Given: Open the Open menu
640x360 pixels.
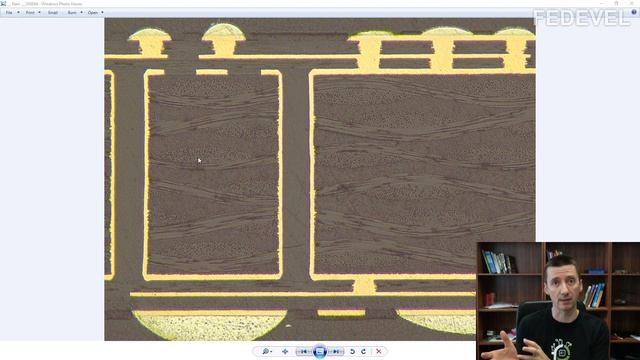Looking at the screenshot, I should [93, 13].
